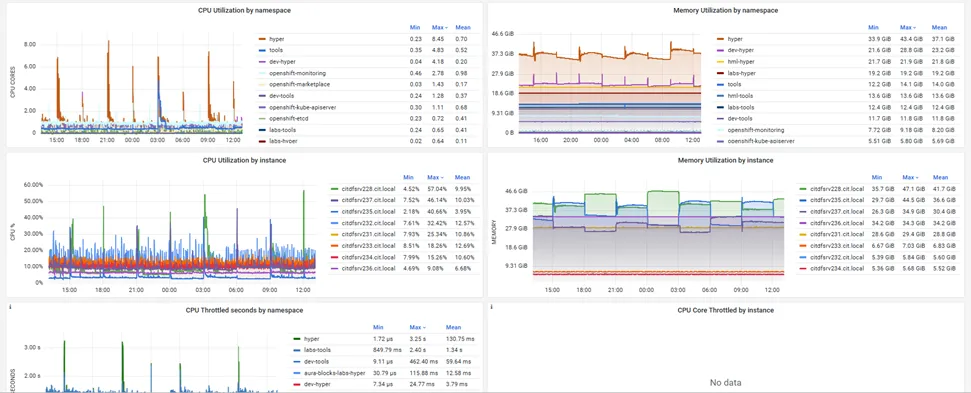Click the 47.1 GiB max value for citdfsrv228.cit.local
The image size is (971, 393).
click(912, 189)
